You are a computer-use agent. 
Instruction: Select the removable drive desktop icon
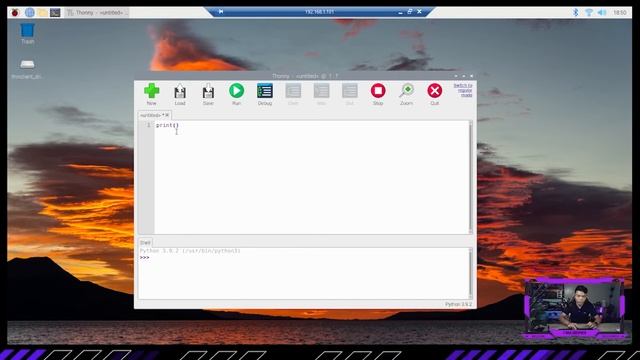pyautogui.click(x=27, y=69)
